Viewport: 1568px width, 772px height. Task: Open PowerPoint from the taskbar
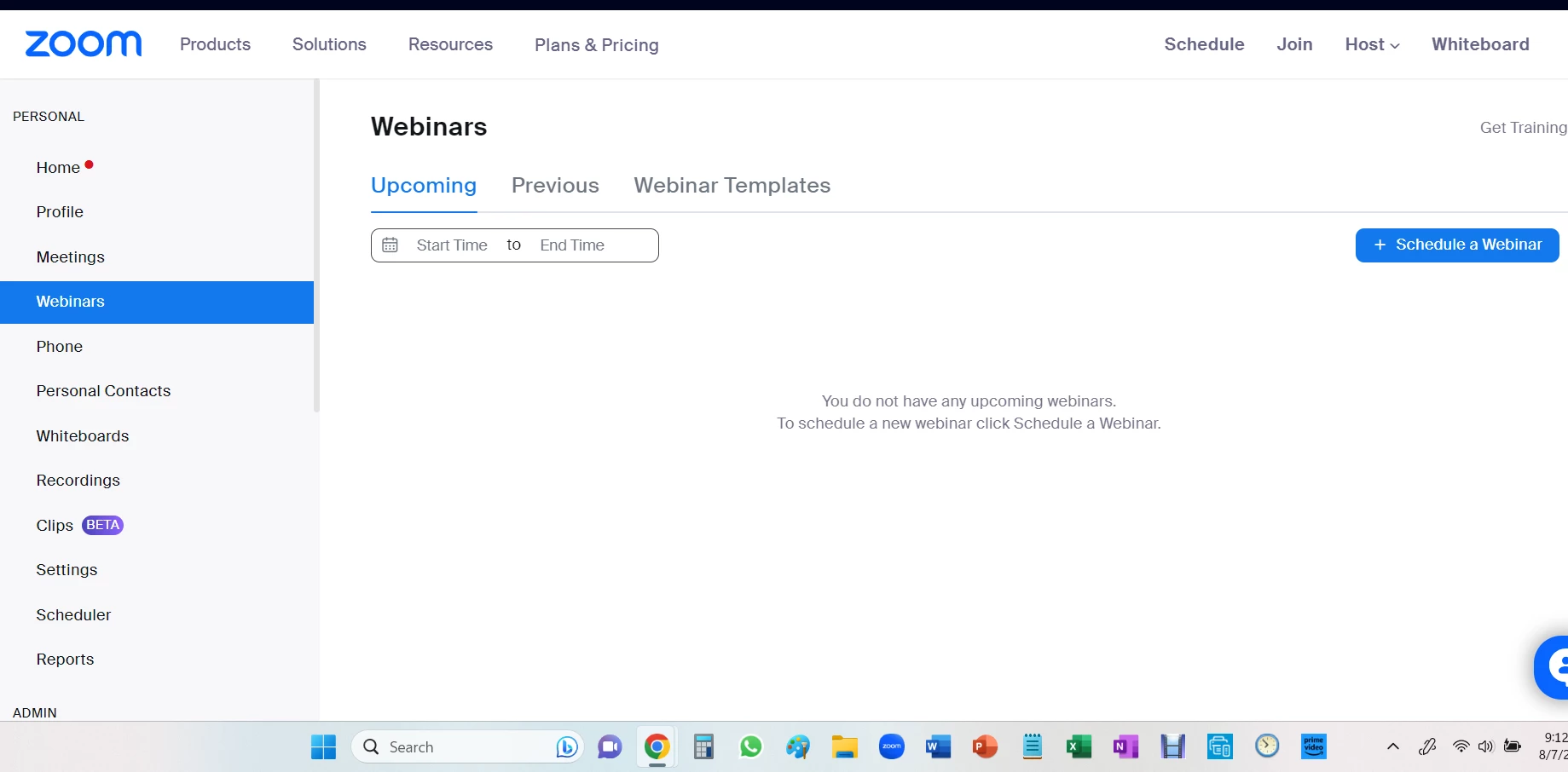985,747
